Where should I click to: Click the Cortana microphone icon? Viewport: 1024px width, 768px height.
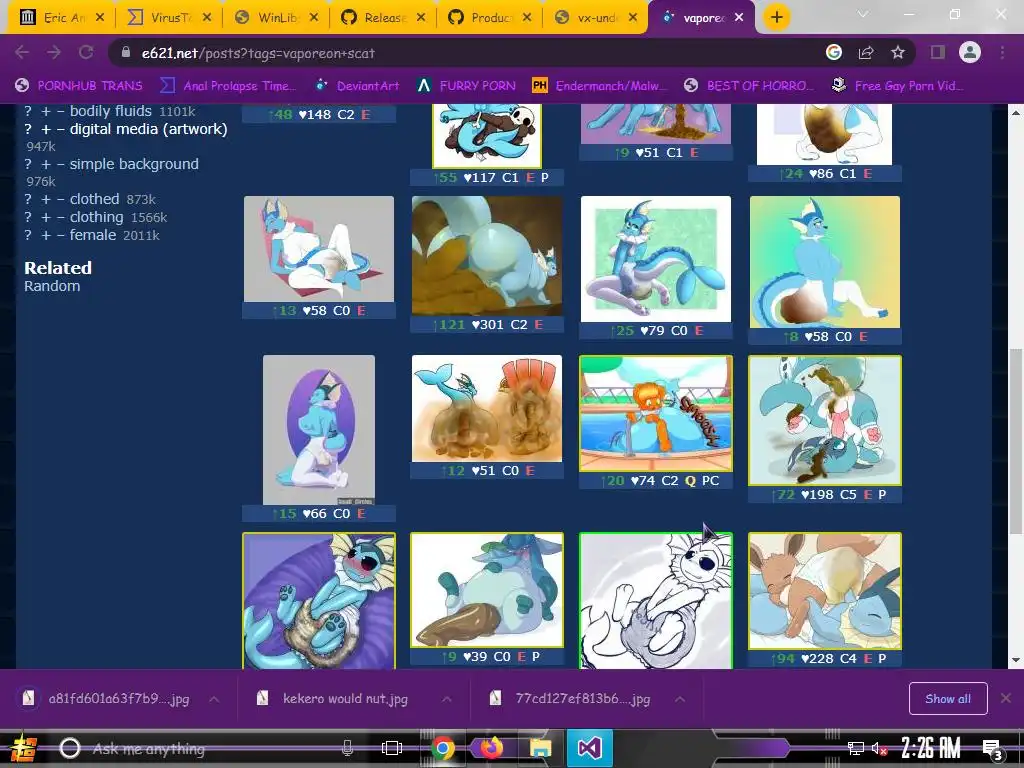coord(347,748)
